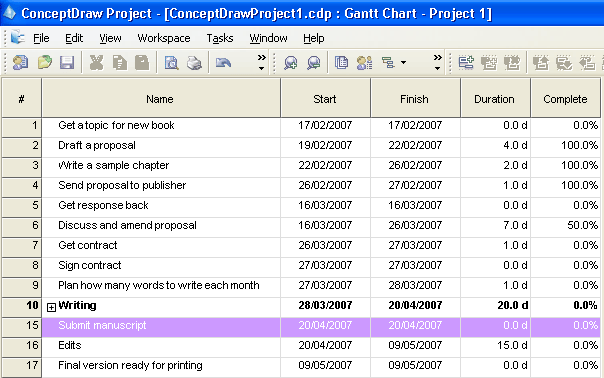Select the highlighted 'Submit manuscript' task
This screenshot has height=378, width=604.
(x=102, y=326)
